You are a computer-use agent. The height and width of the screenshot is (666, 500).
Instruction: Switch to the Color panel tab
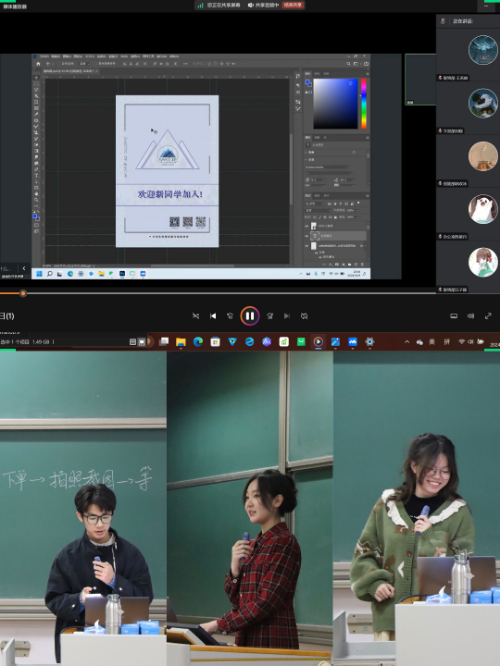(x=308, y=73)
